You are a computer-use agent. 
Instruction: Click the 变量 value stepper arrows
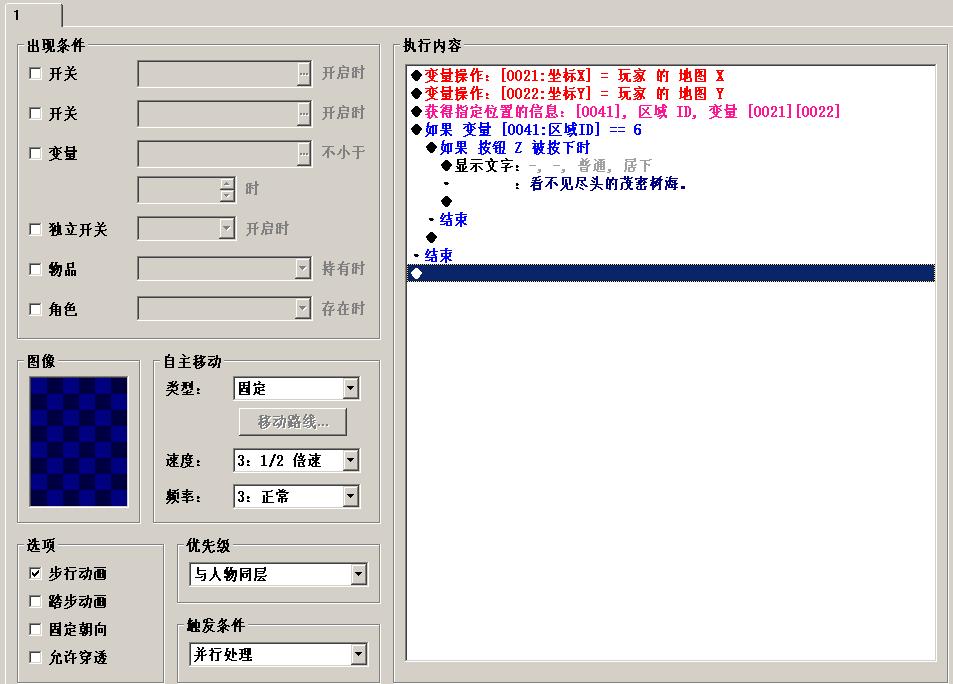(227, 189)
